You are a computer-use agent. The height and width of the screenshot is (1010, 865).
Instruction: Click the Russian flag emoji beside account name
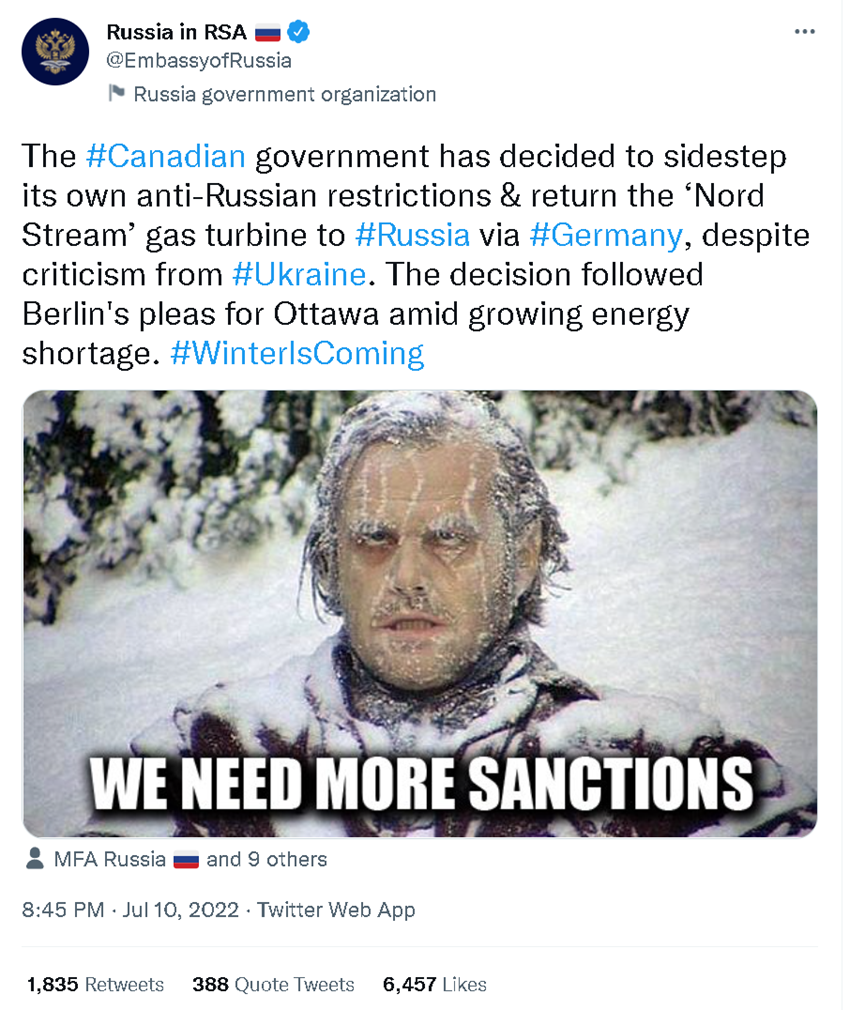pos(267,33)
